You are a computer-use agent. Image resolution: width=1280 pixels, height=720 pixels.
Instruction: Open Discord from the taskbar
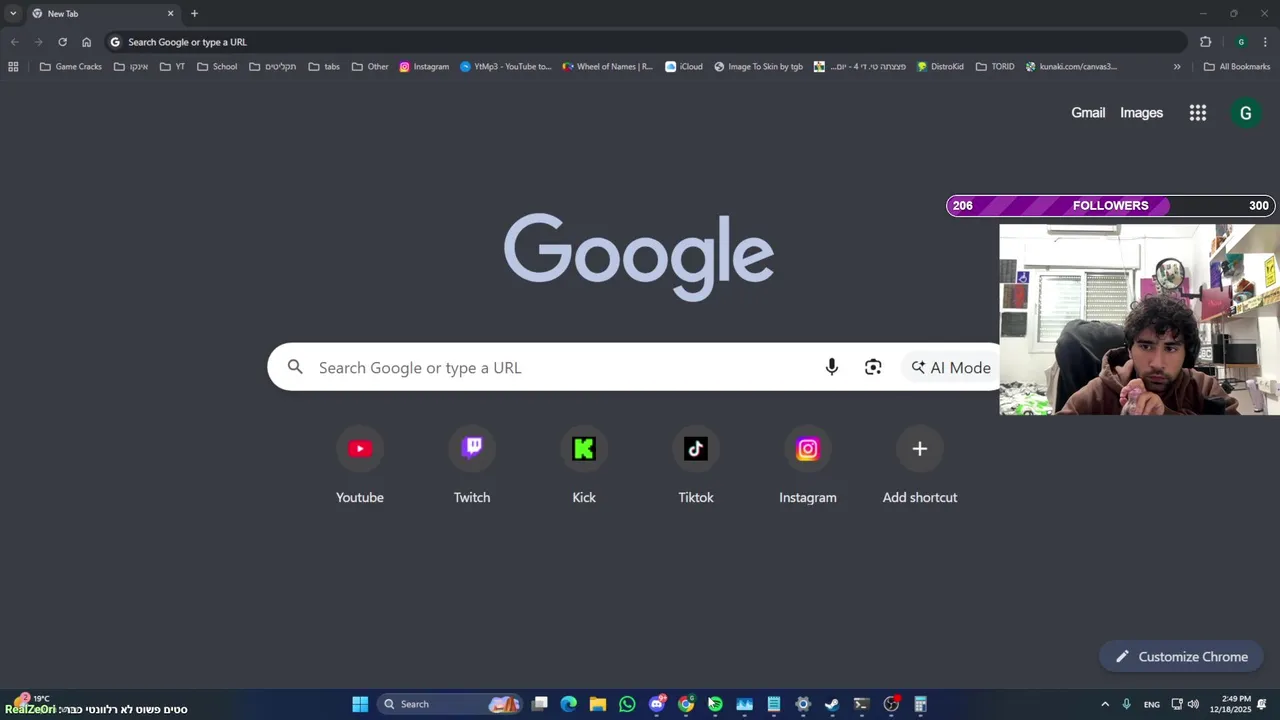coord(657,704)
